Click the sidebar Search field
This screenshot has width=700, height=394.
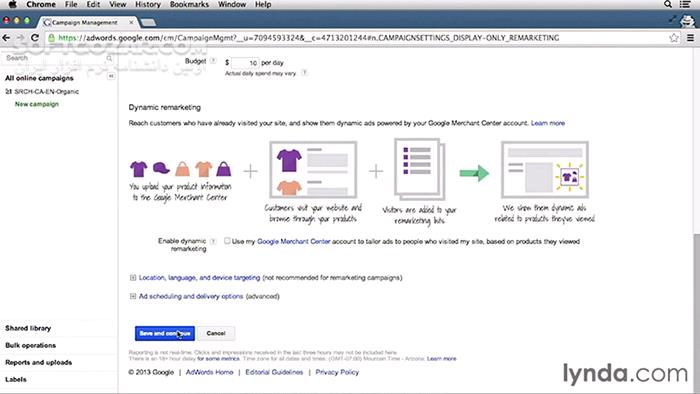(x=58, y=58)
